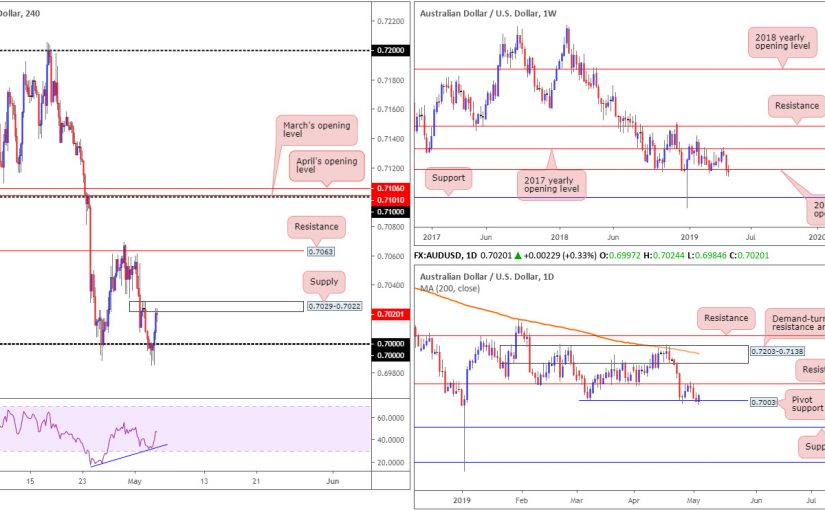This screenshot has width=825, height=510.
Task: Click the Demand-turned resistance callout
Action: pos(795,320)
